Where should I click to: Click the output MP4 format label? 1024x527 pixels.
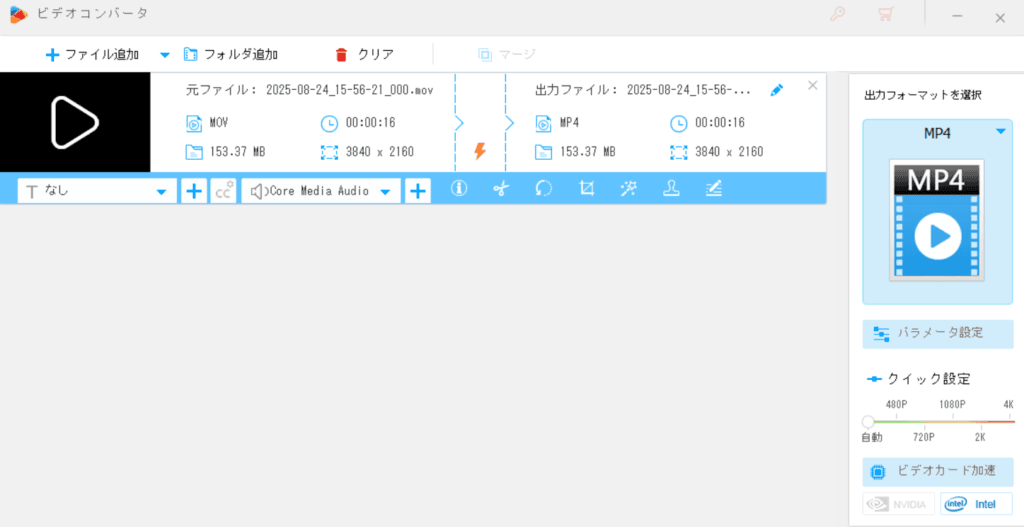coord(569,122)
